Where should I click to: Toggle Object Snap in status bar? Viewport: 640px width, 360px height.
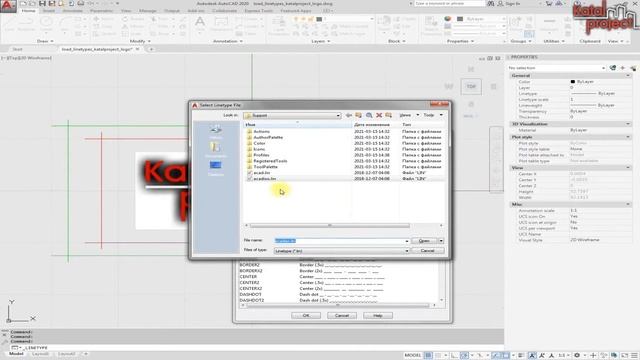click(x=505, y=356)
